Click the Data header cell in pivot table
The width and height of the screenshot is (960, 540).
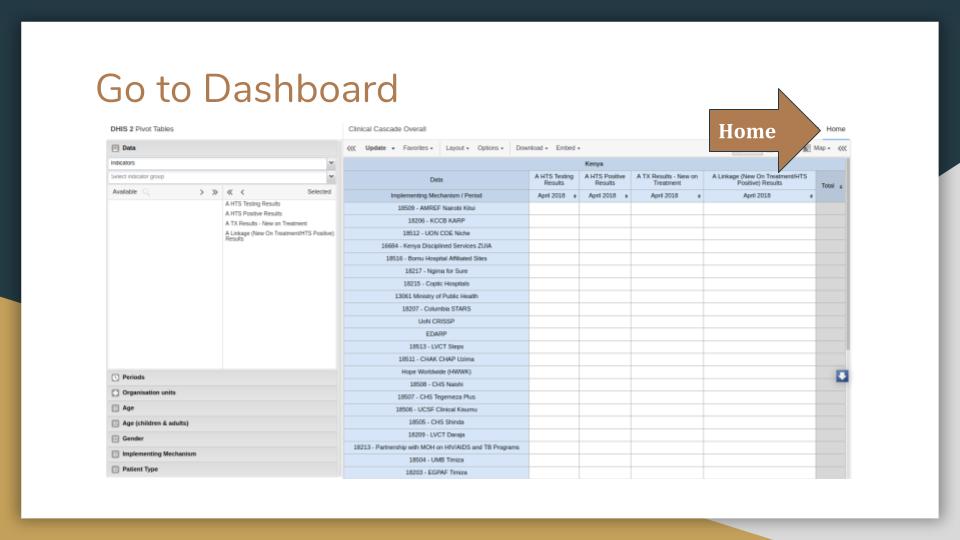pyautogui.click(x=437, y=179)
